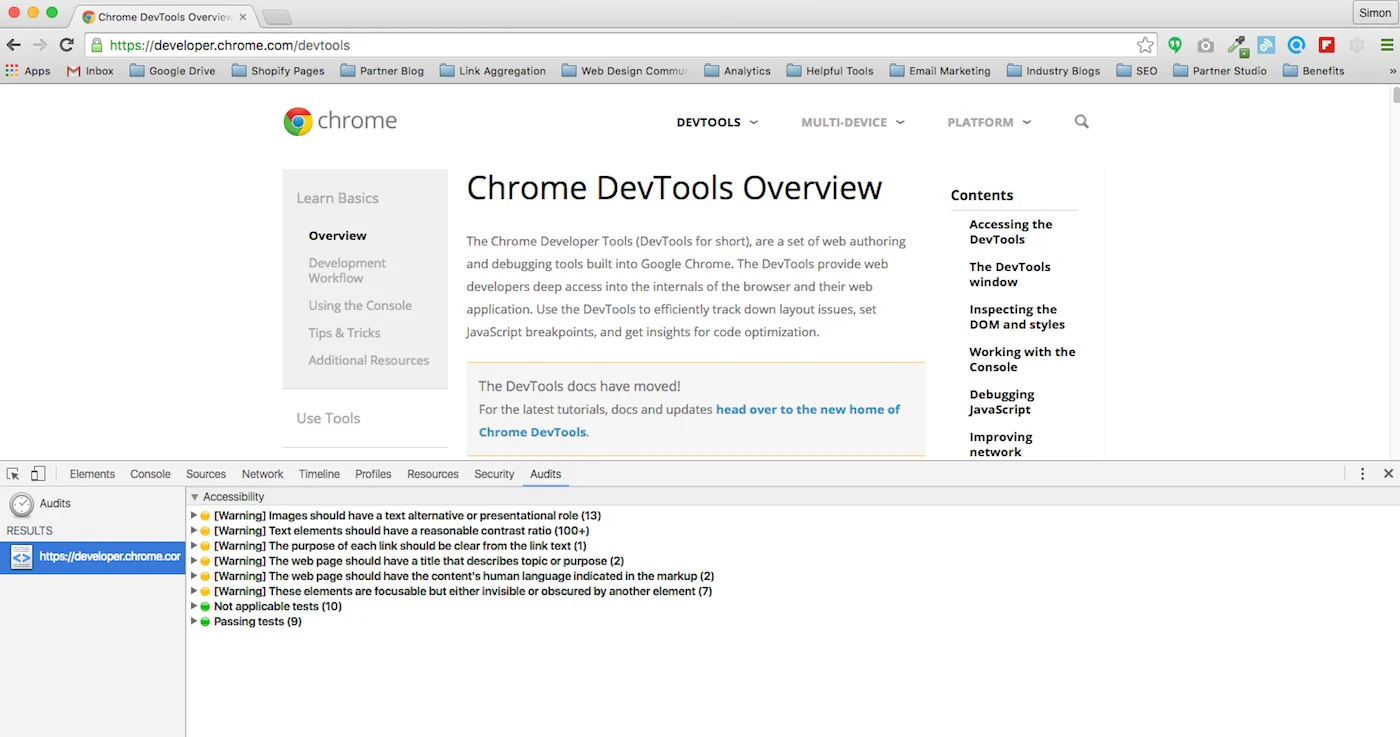1400x737 pixels.
Task: Open the Google Hangouts extension icon
Action: point(1175,45)
